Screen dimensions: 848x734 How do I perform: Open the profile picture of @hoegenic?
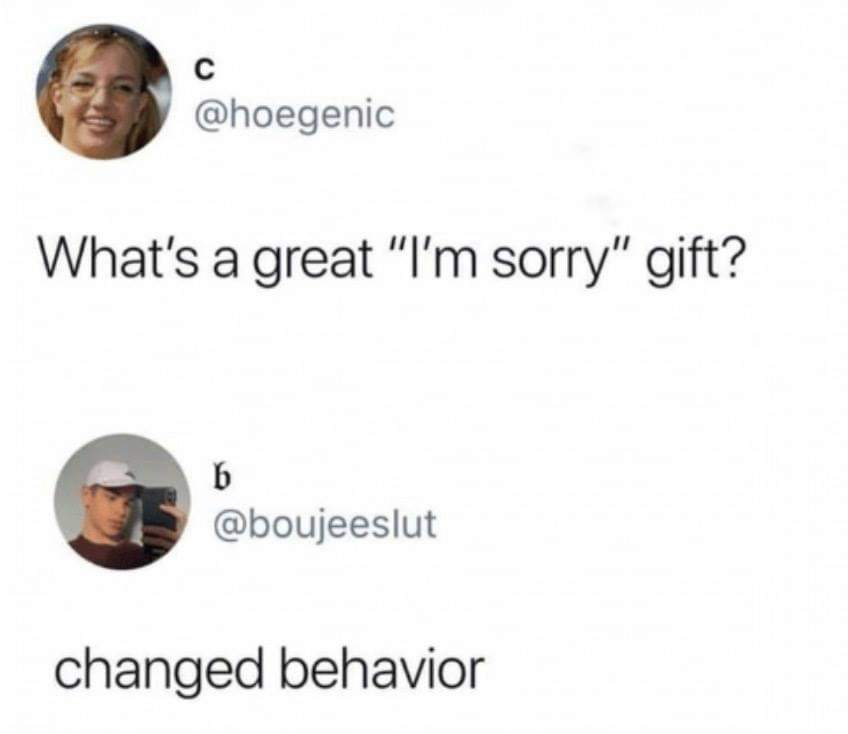(104, 92)
